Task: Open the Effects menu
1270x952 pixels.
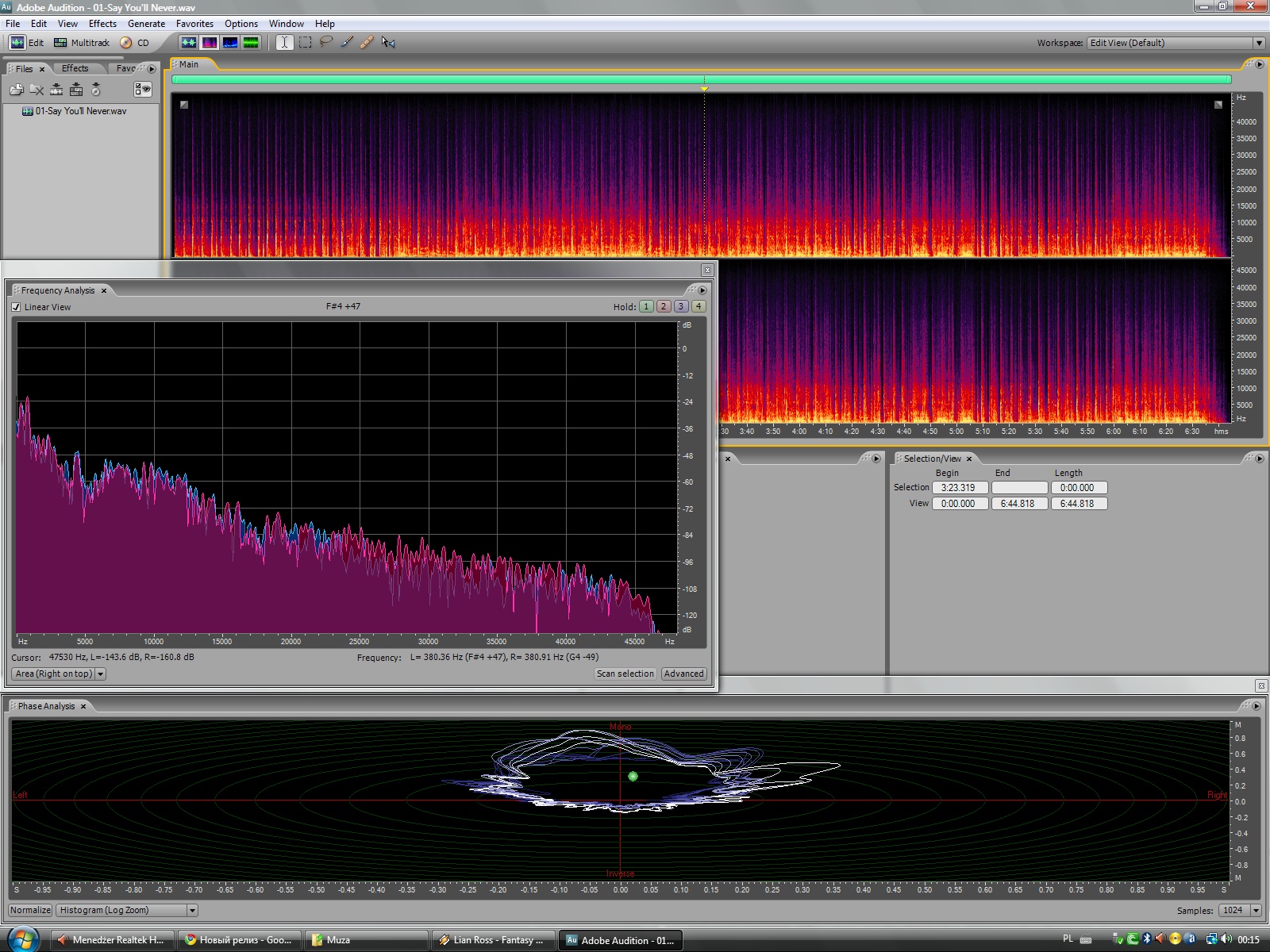Action: [102, 24]
